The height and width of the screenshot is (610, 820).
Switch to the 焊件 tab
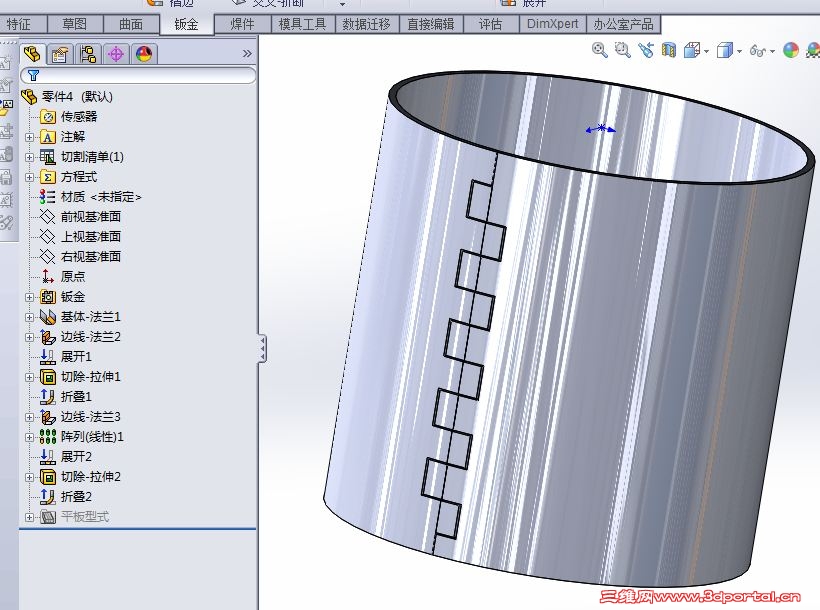coord(243,24)
